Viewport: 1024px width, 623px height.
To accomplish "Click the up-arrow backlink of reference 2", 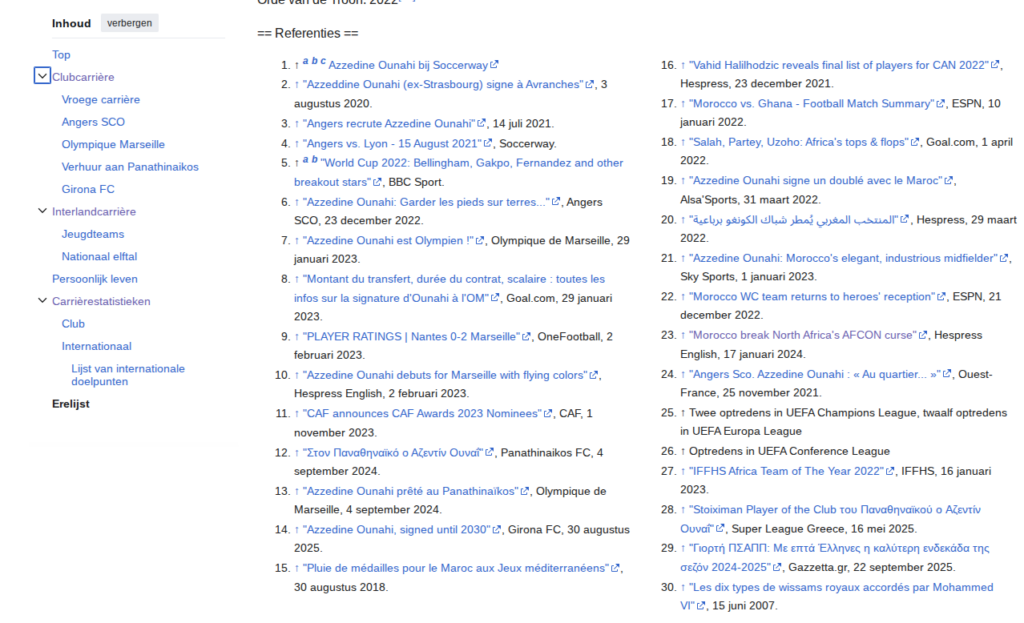I will [297, 85].
